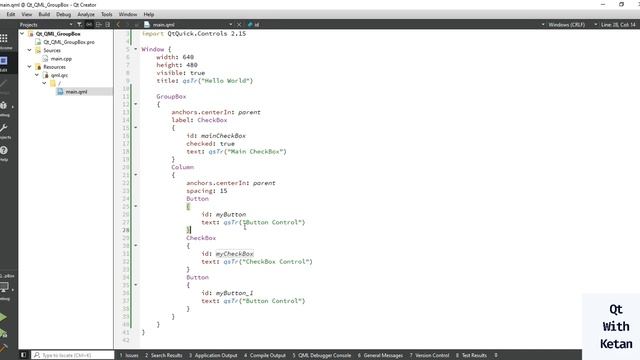Open the Window menu
The height and width of the screenshot is (360, 640).
(128, 14)
